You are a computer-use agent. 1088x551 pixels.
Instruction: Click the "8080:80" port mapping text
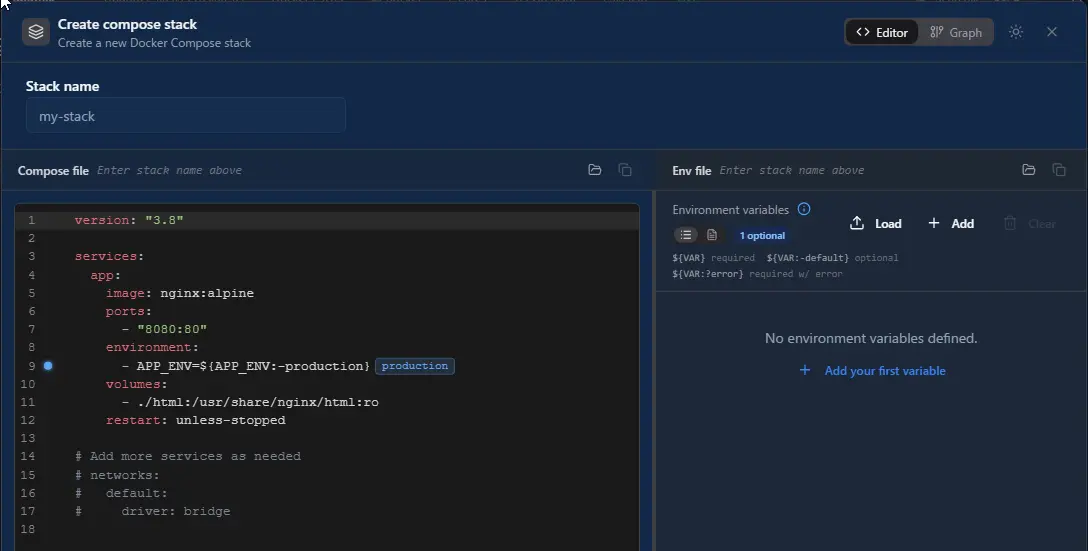(172, 329)
